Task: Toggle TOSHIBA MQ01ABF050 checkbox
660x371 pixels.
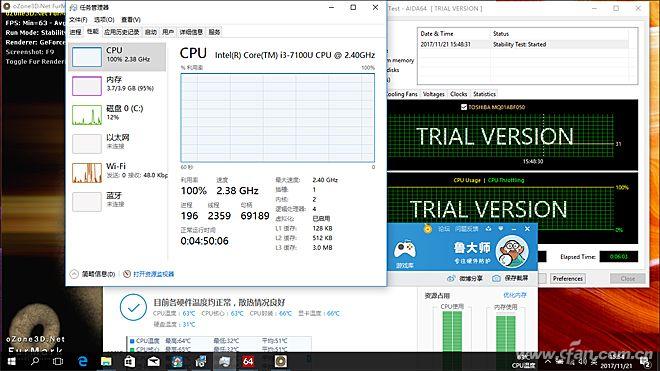Action: click(464, 107)
